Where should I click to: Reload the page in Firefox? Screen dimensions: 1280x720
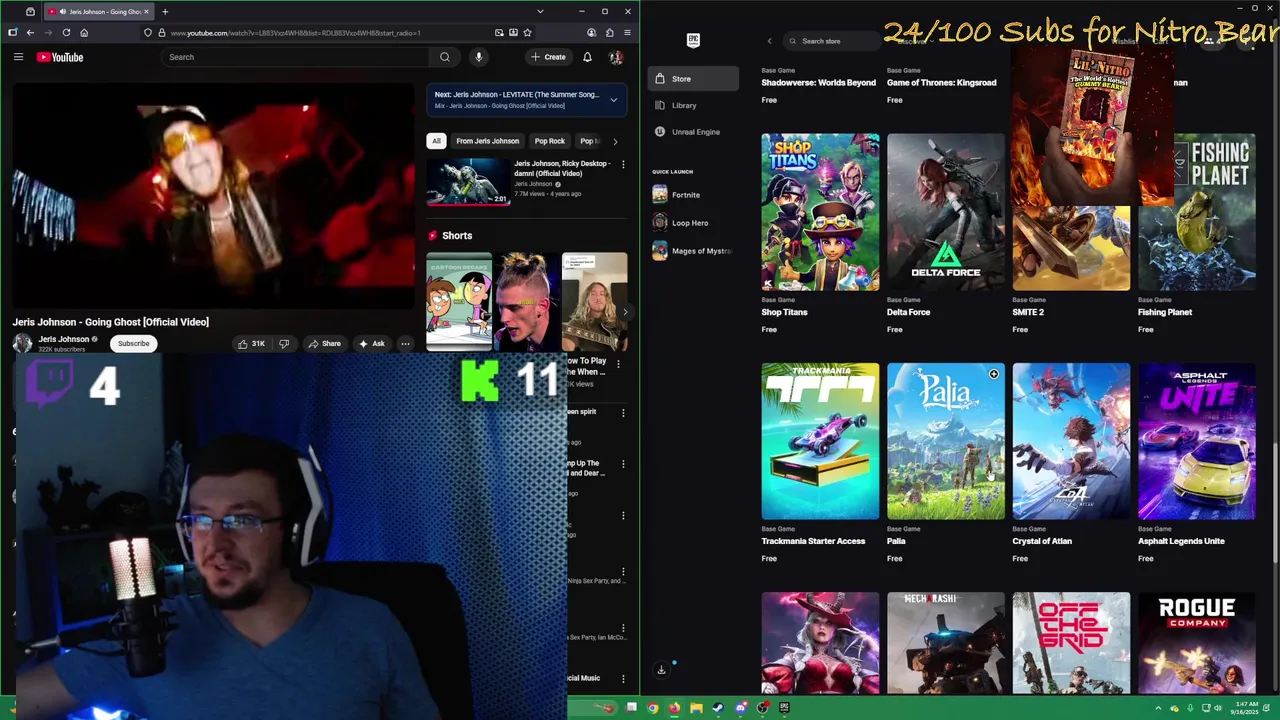[x=66, y=32]
